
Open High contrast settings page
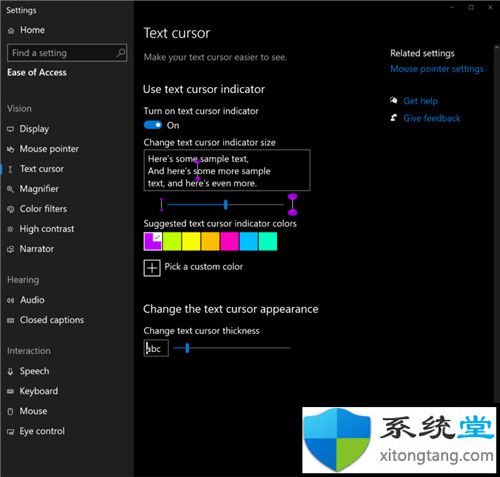click(x=47, y=229)
